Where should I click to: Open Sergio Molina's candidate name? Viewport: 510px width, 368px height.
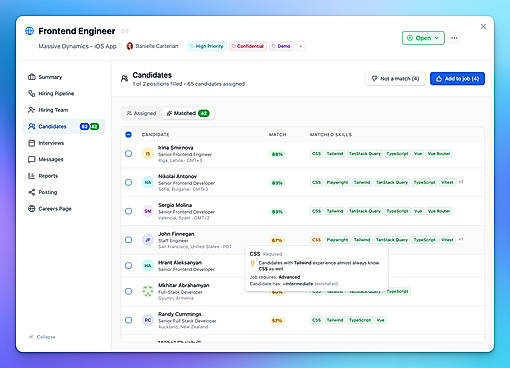[x=175, y=205]
